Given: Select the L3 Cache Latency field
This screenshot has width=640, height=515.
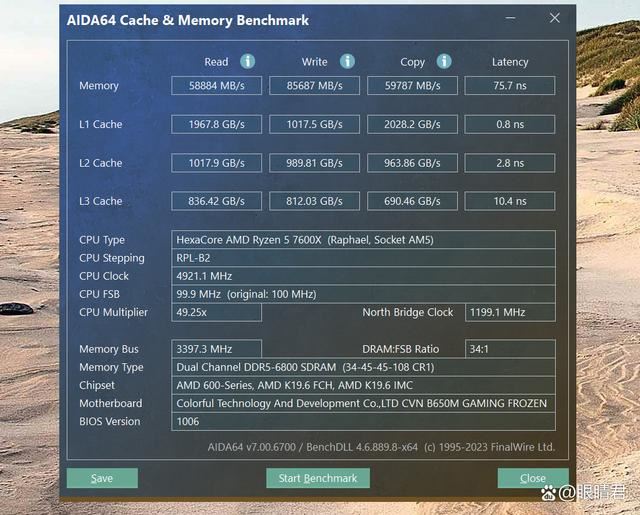Looking at the screenshot, I should 510,201.
